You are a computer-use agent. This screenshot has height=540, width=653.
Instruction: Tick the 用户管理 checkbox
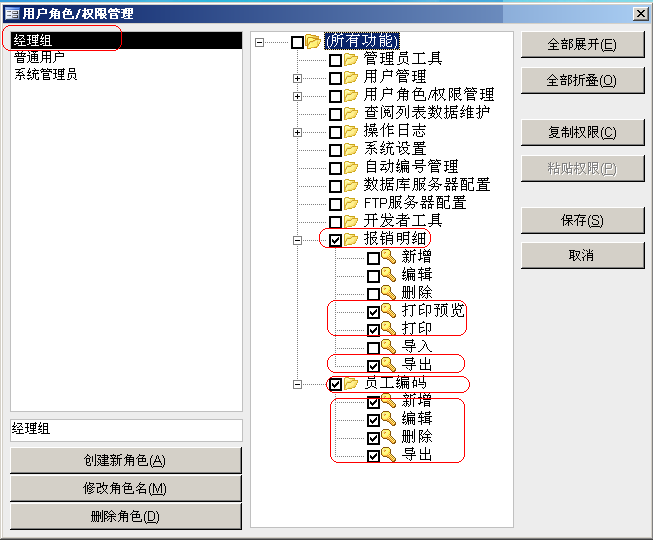coord(335,78)
